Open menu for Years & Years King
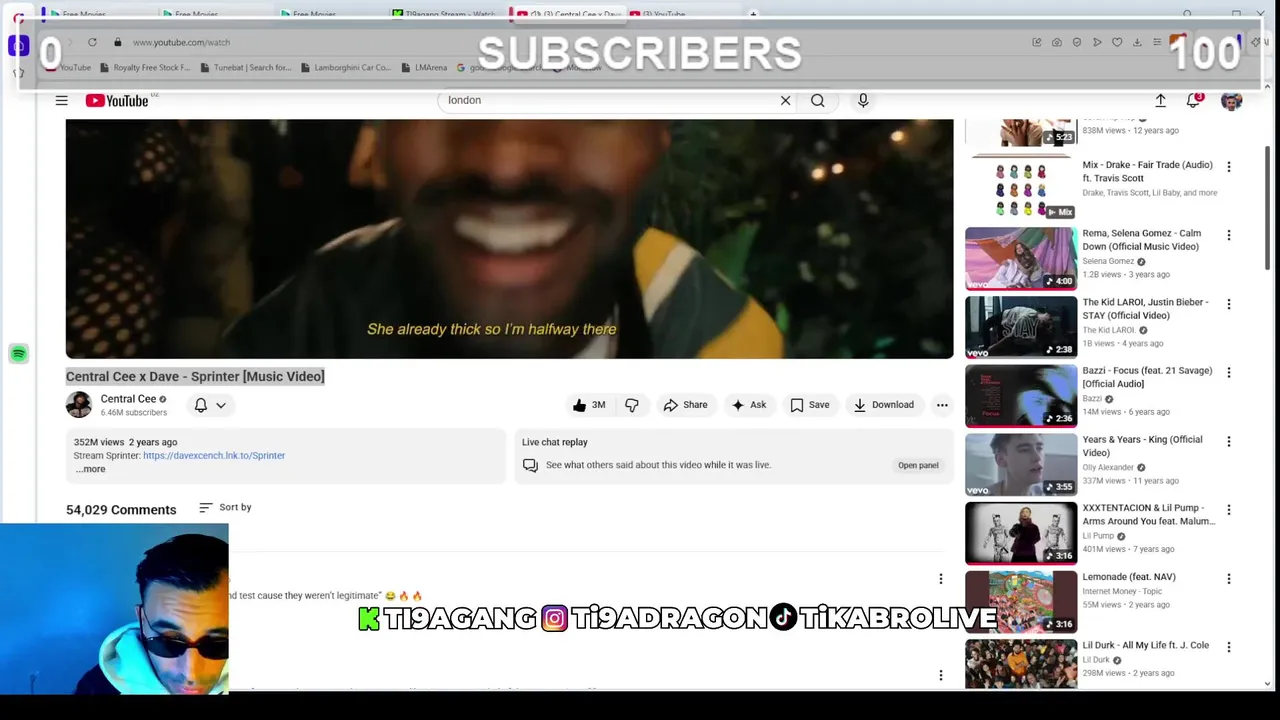 pos(1229,441)
